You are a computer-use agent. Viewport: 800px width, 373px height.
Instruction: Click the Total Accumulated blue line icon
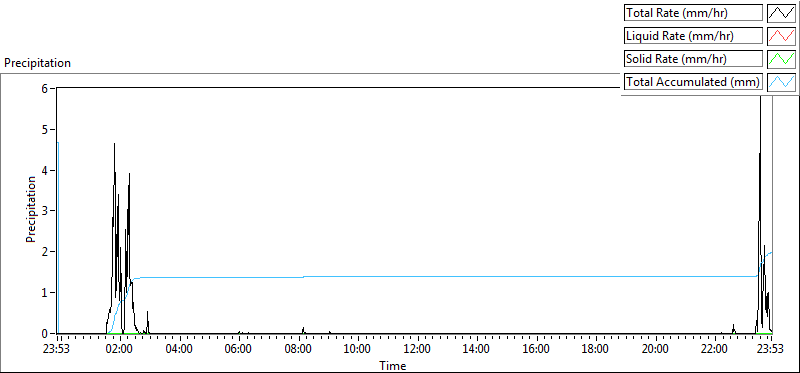[781, 81]
